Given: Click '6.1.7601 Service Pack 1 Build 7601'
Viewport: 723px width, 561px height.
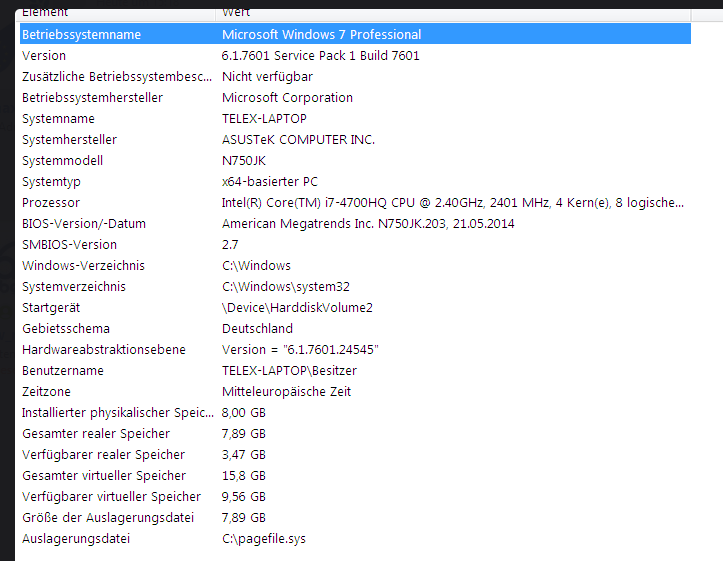Looking at the screenshot, I should click(x=320, y=56).
